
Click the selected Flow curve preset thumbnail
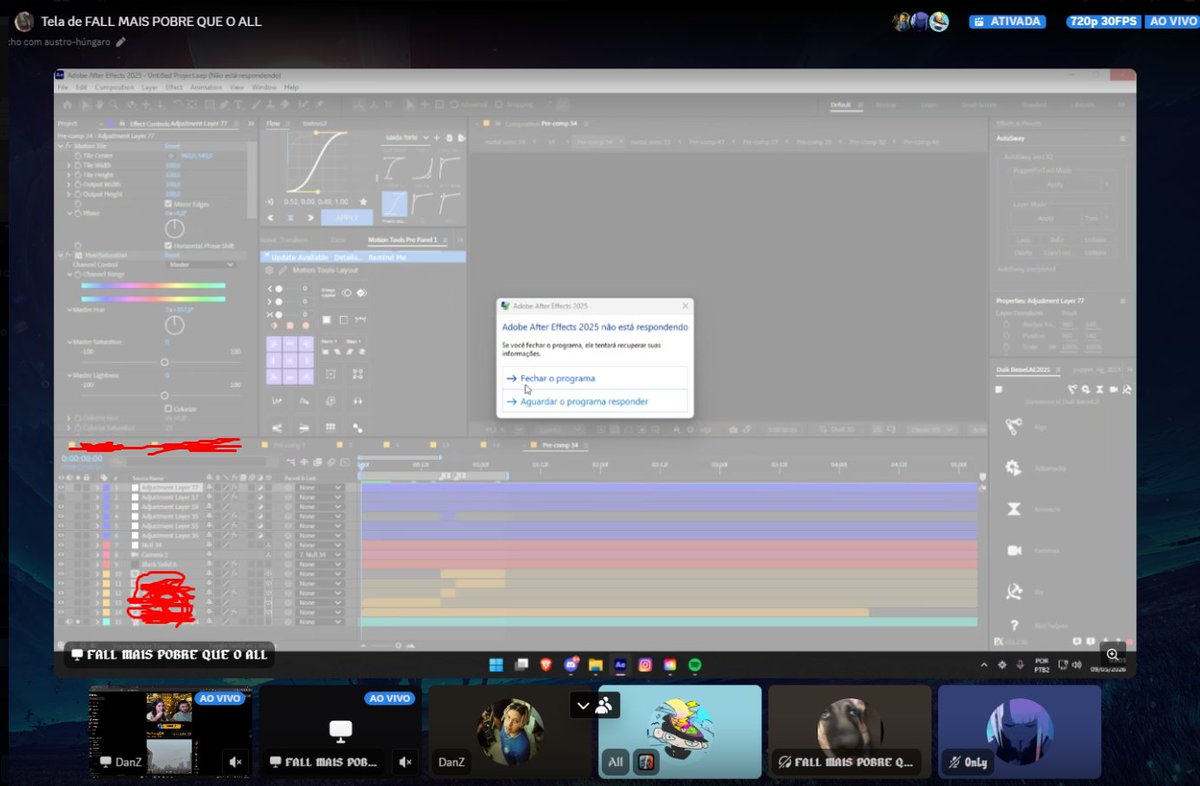394,204
